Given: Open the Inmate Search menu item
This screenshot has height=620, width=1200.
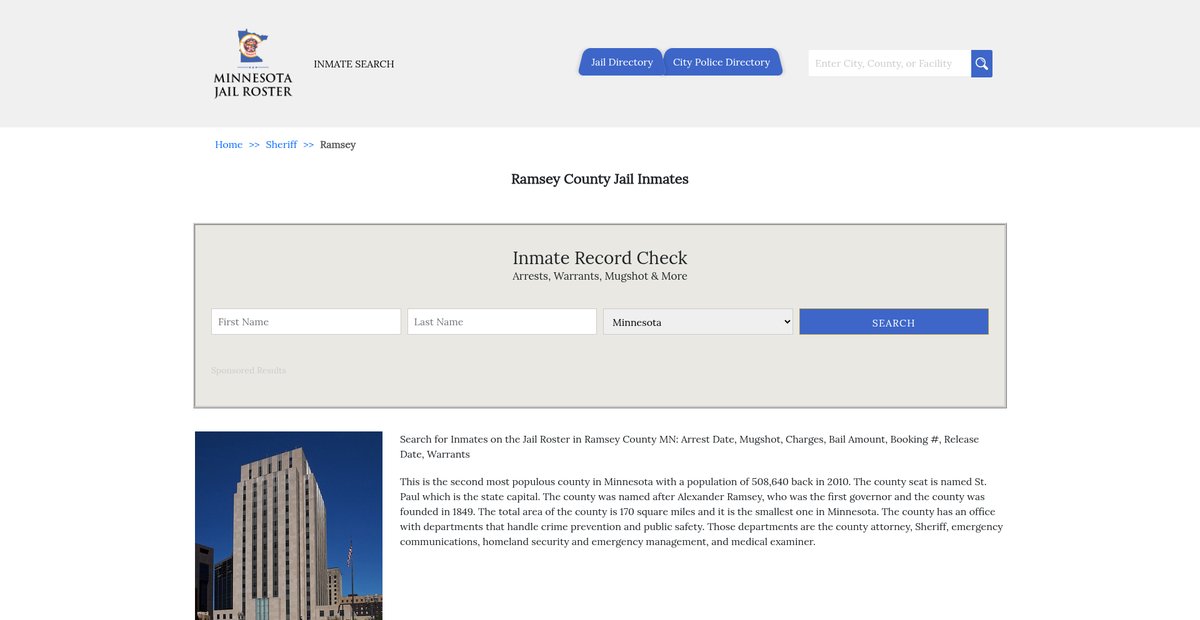Looking at the screenshot, I should coord(354,64).
